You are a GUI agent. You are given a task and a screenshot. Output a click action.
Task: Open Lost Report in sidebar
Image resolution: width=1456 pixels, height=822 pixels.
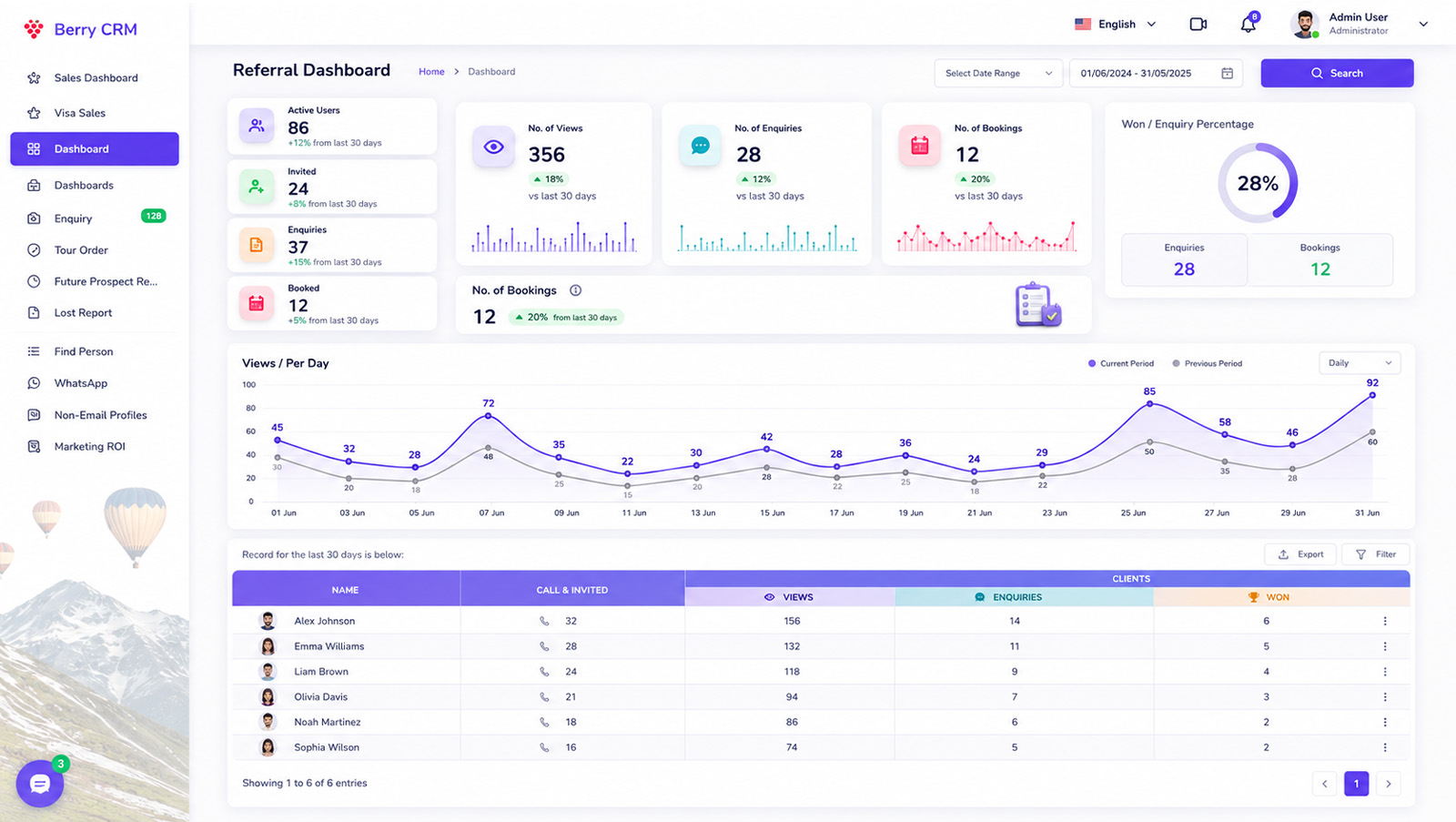pos(94,313)
